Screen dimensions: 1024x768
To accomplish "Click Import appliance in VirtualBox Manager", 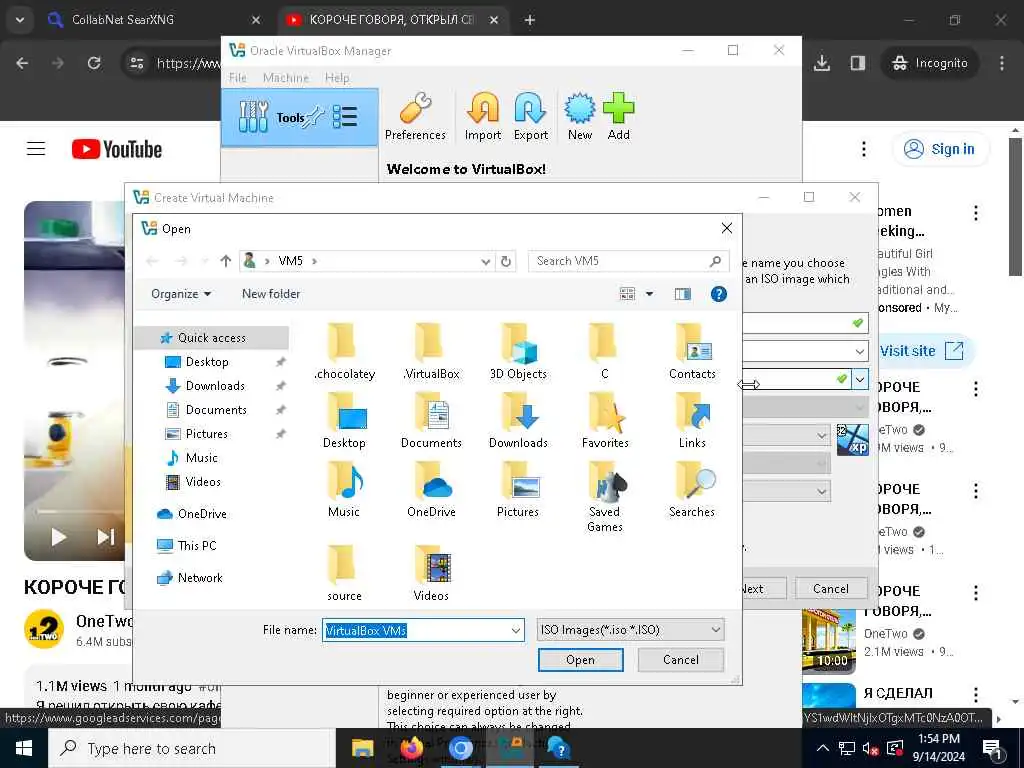I will click(x=483, y=117).
